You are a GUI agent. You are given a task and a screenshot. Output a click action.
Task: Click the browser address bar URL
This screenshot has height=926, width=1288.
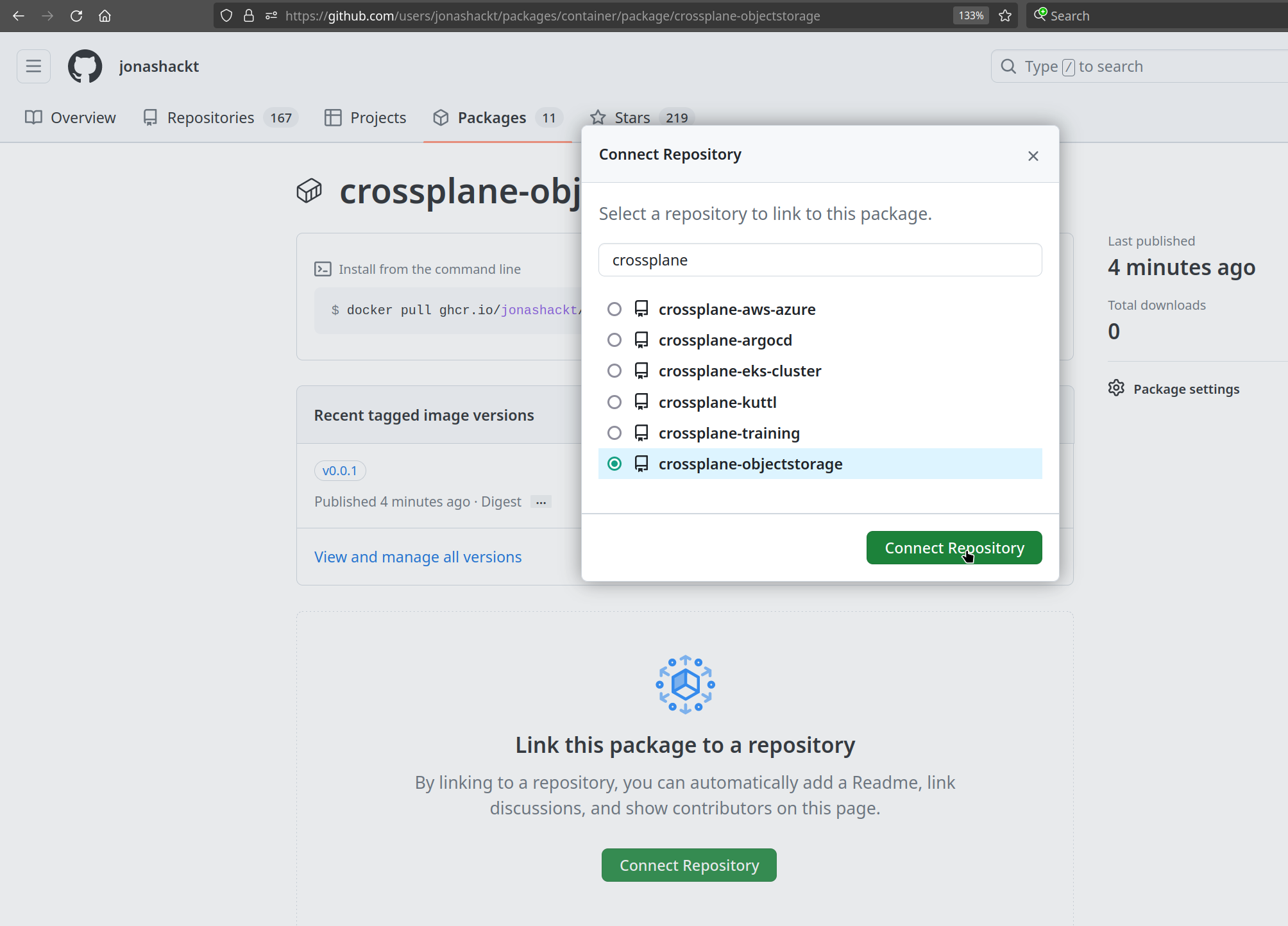pos(553,16)
